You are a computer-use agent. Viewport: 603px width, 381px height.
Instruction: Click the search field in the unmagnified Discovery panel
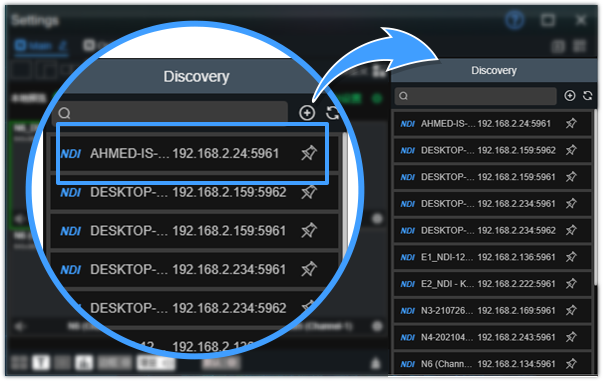pyautogui.click(x=475, y=96)
